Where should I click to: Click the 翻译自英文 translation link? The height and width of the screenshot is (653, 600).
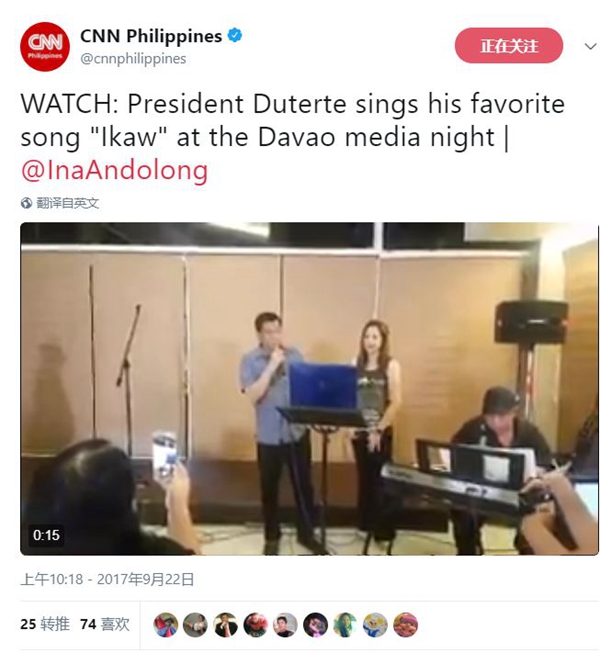(68, 203)
